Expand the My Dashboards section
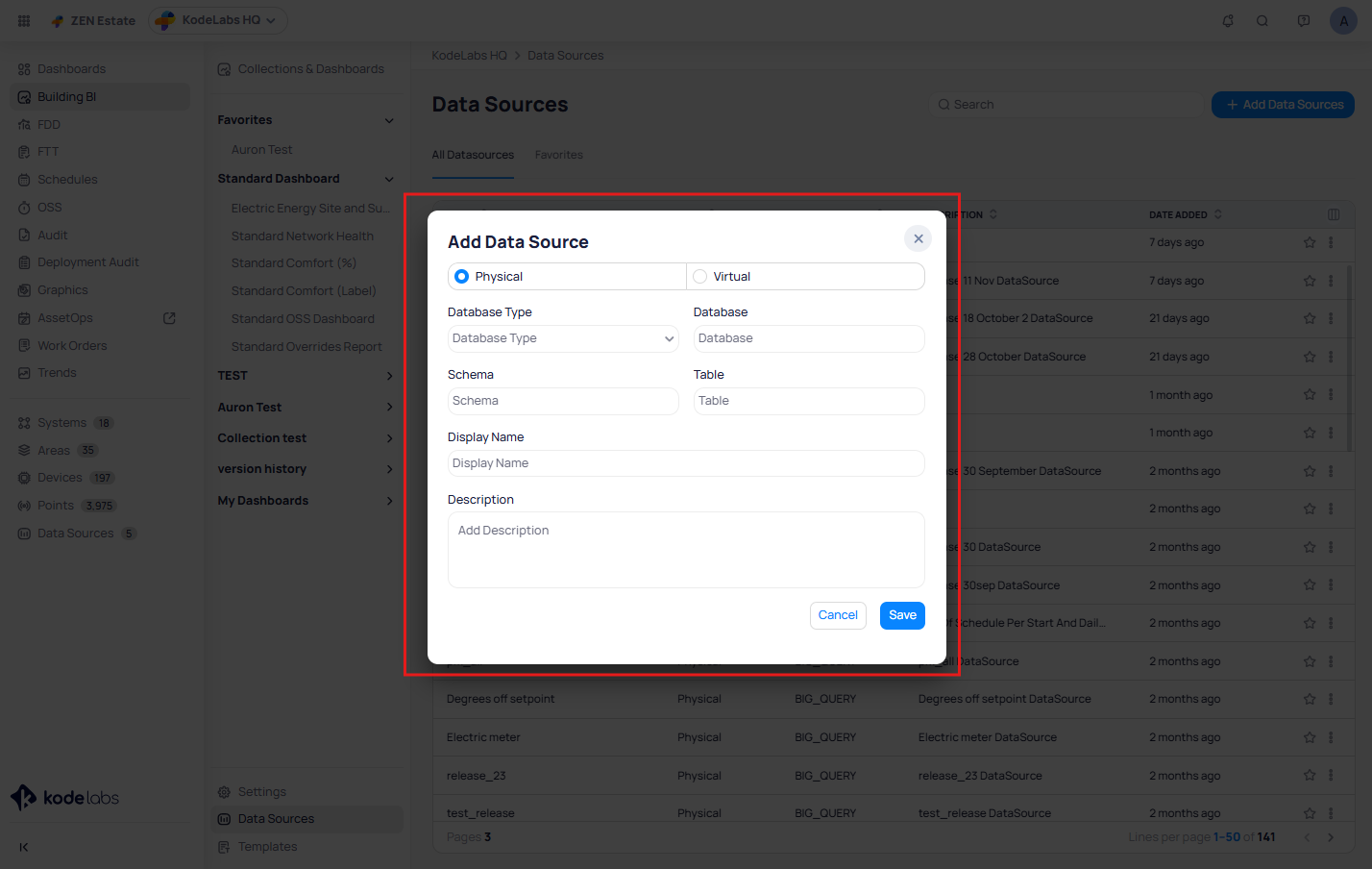Image resolution: width=1372 pixels, height=869 pixels. click(389, 501)
